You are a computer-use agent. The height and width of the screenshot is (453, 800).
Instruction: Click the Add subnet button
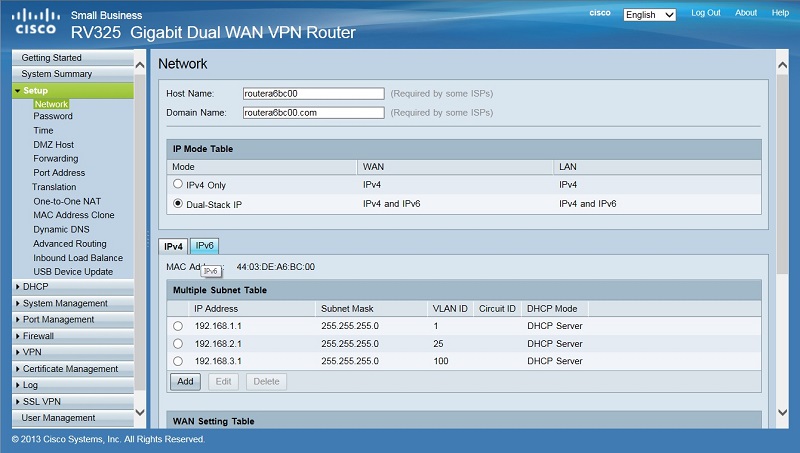click(185, 382)
